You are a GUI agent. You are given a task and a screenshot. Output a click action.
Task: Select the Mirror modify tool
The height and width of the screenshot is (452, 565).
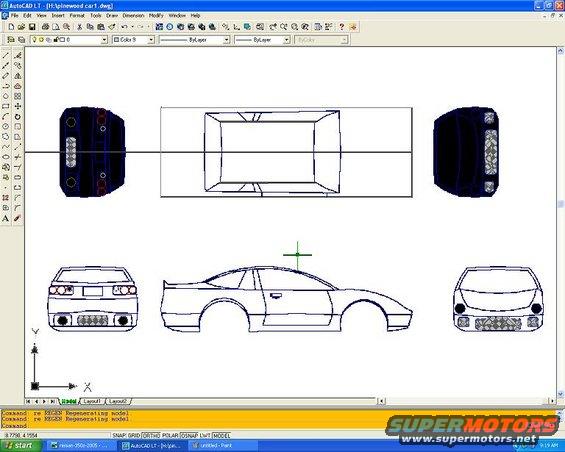click(18, 76)
